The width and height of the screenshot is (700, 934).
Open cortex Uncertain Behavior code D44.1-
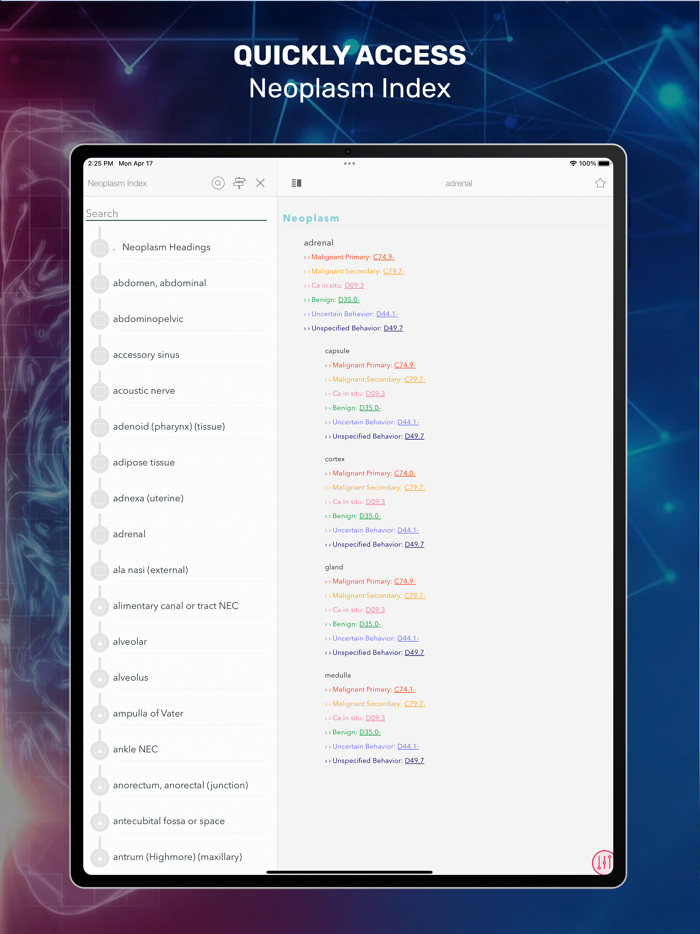(408, 531)
